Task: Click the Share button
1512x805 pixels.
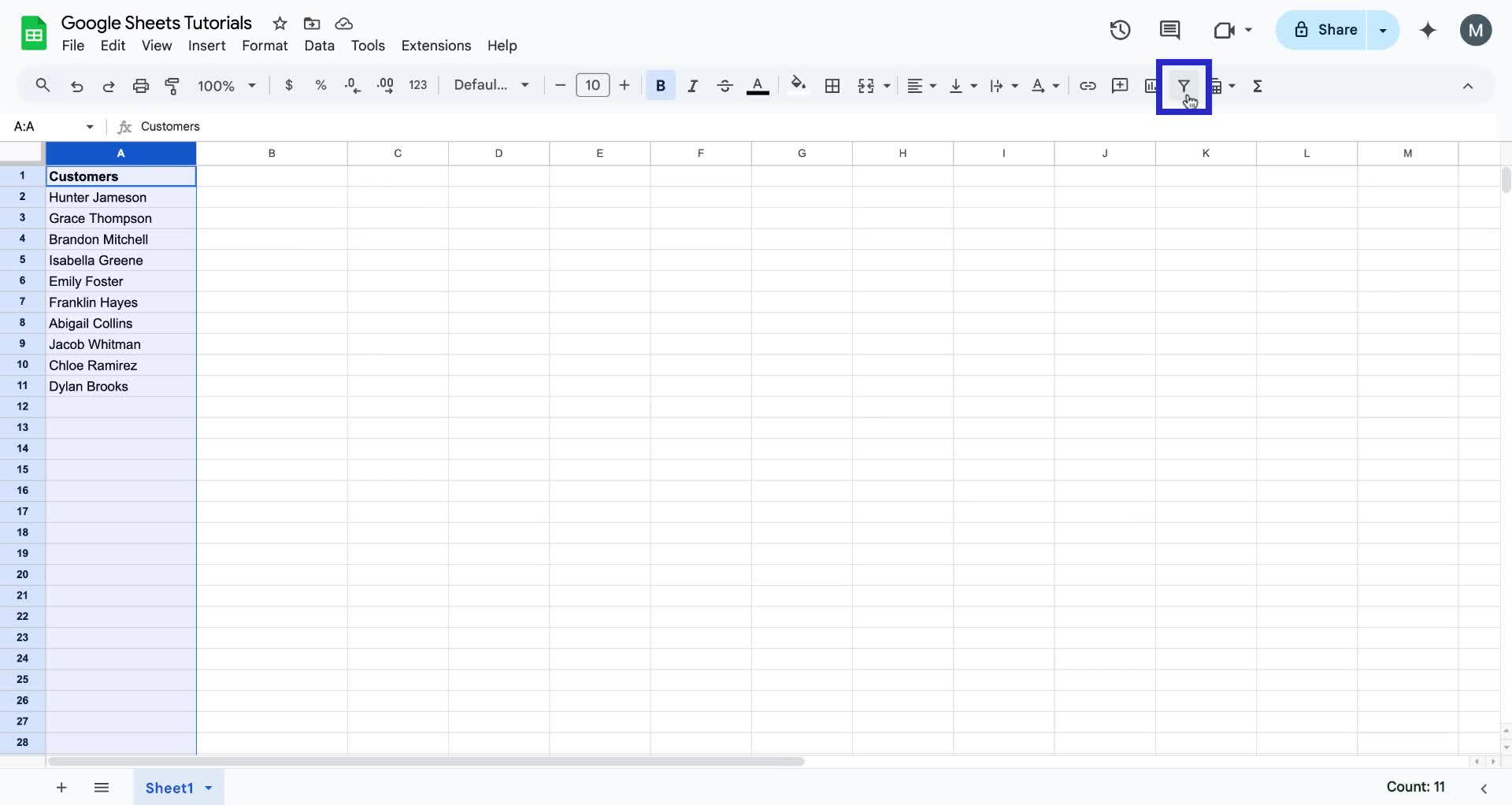Action: click(x=1332, y=30)
